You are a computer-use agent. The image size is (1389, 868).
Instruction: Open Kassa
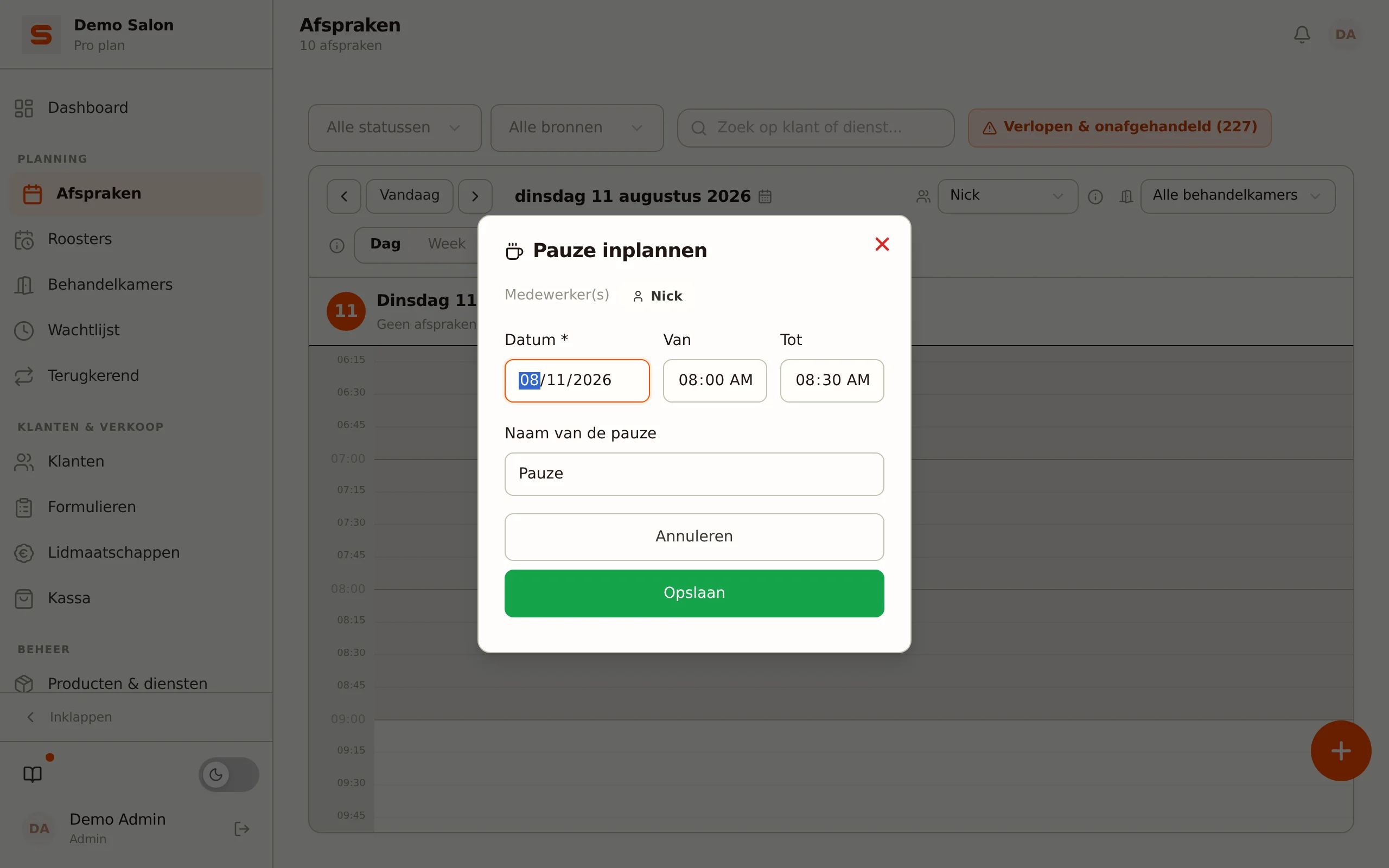tap(136, 599)
